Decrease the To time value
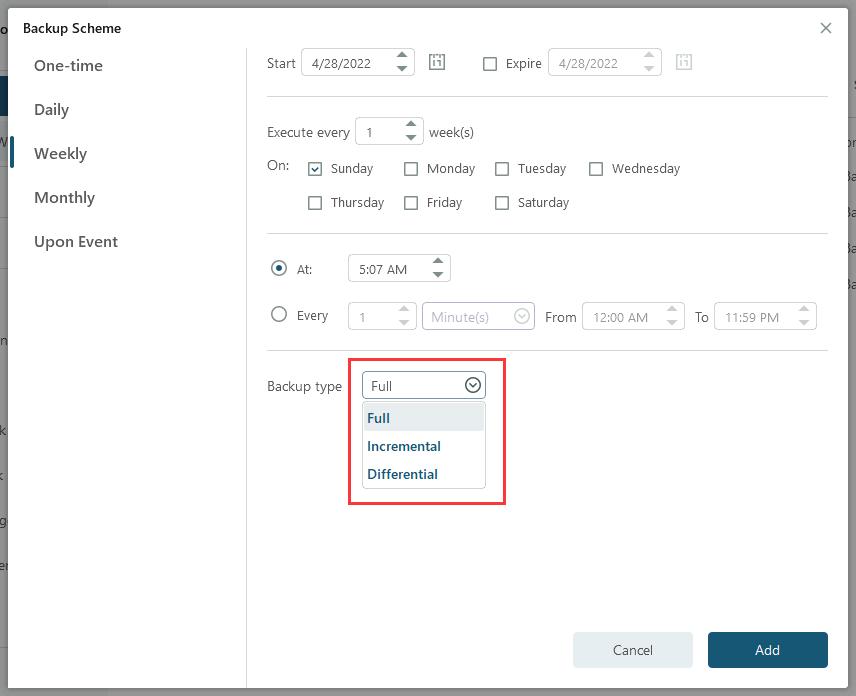 (804, 323)
